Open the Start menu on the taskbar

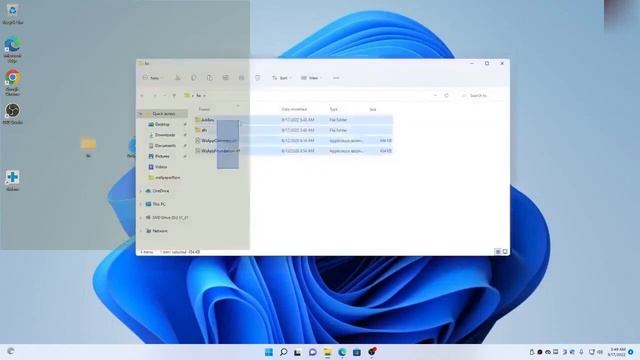point(269,352)
